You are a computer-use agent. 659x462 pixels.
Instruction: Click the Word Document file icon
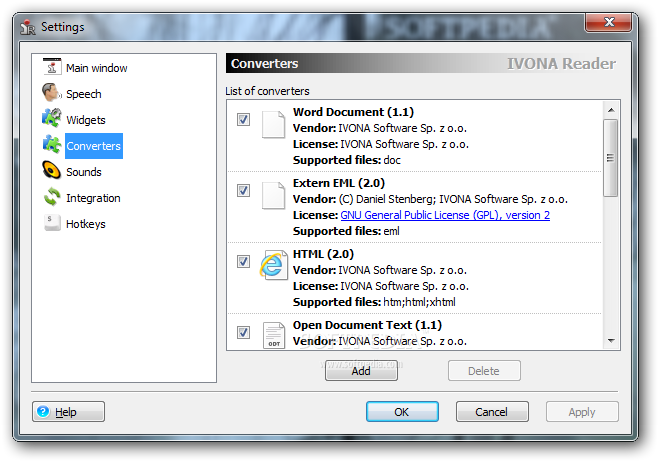[274, 125]
